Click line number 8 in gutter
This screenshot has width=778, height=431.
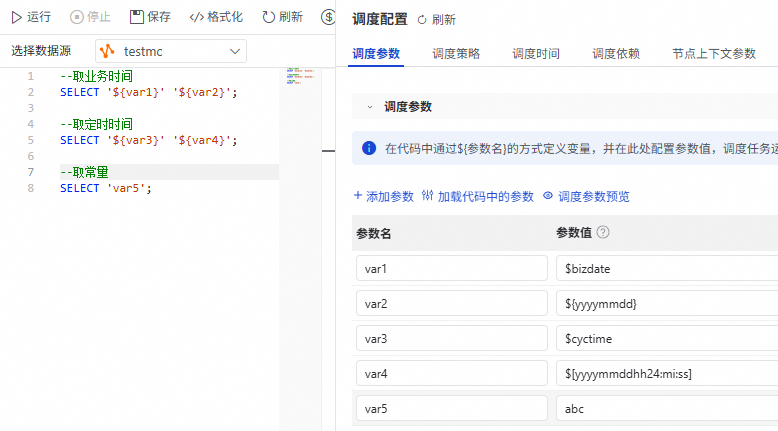point(31,188)
